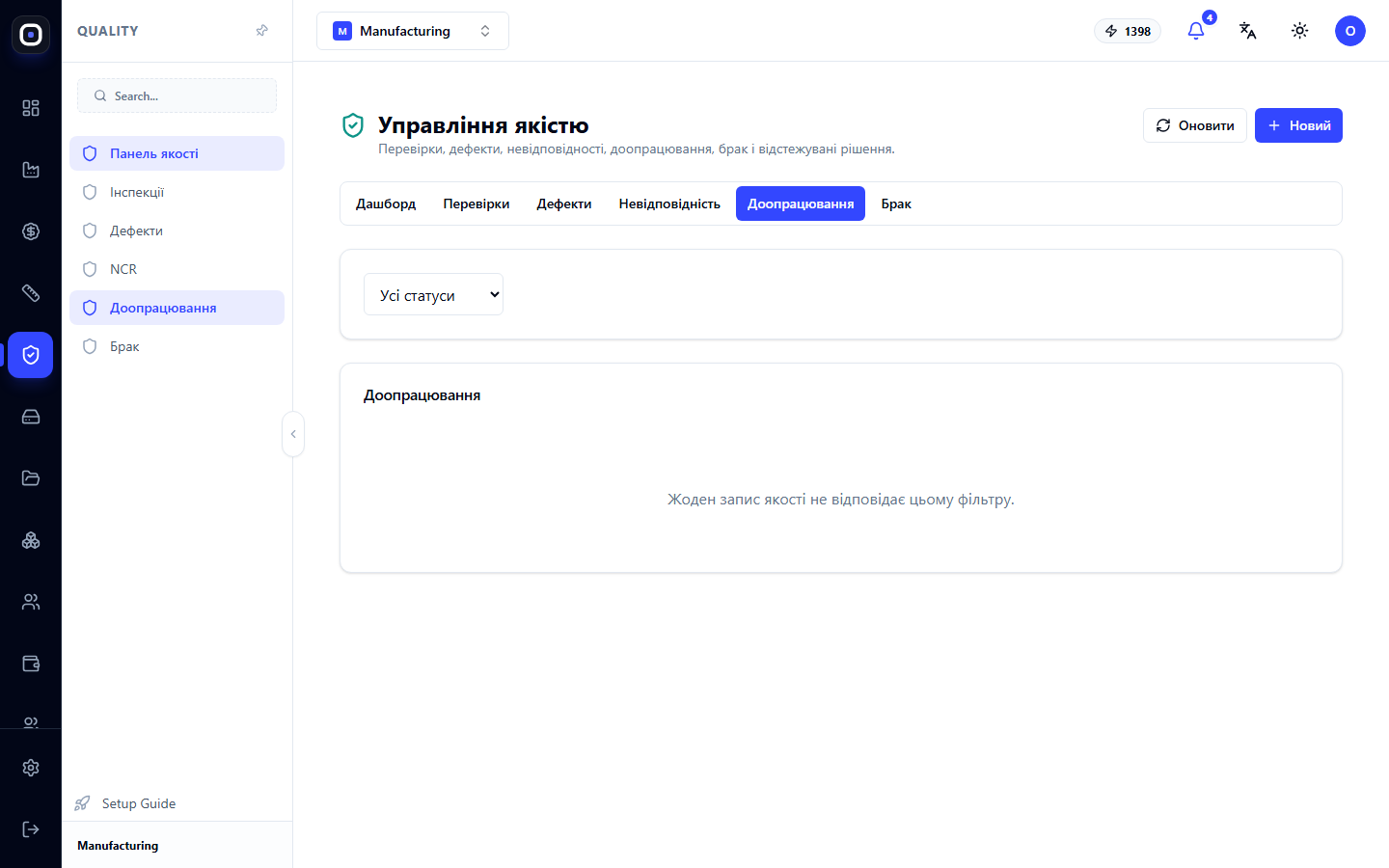1389x868 pixels.
Task: Open the settings gear icon
Action: (31, 768)
